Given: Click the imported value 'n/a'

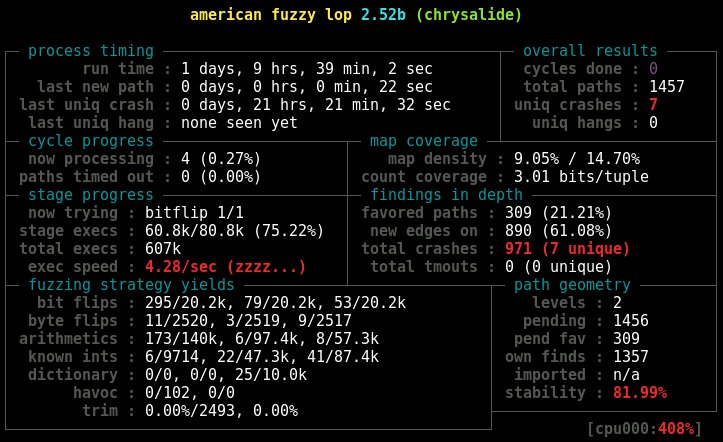Looking at the screenshot, I should point(626,374).
